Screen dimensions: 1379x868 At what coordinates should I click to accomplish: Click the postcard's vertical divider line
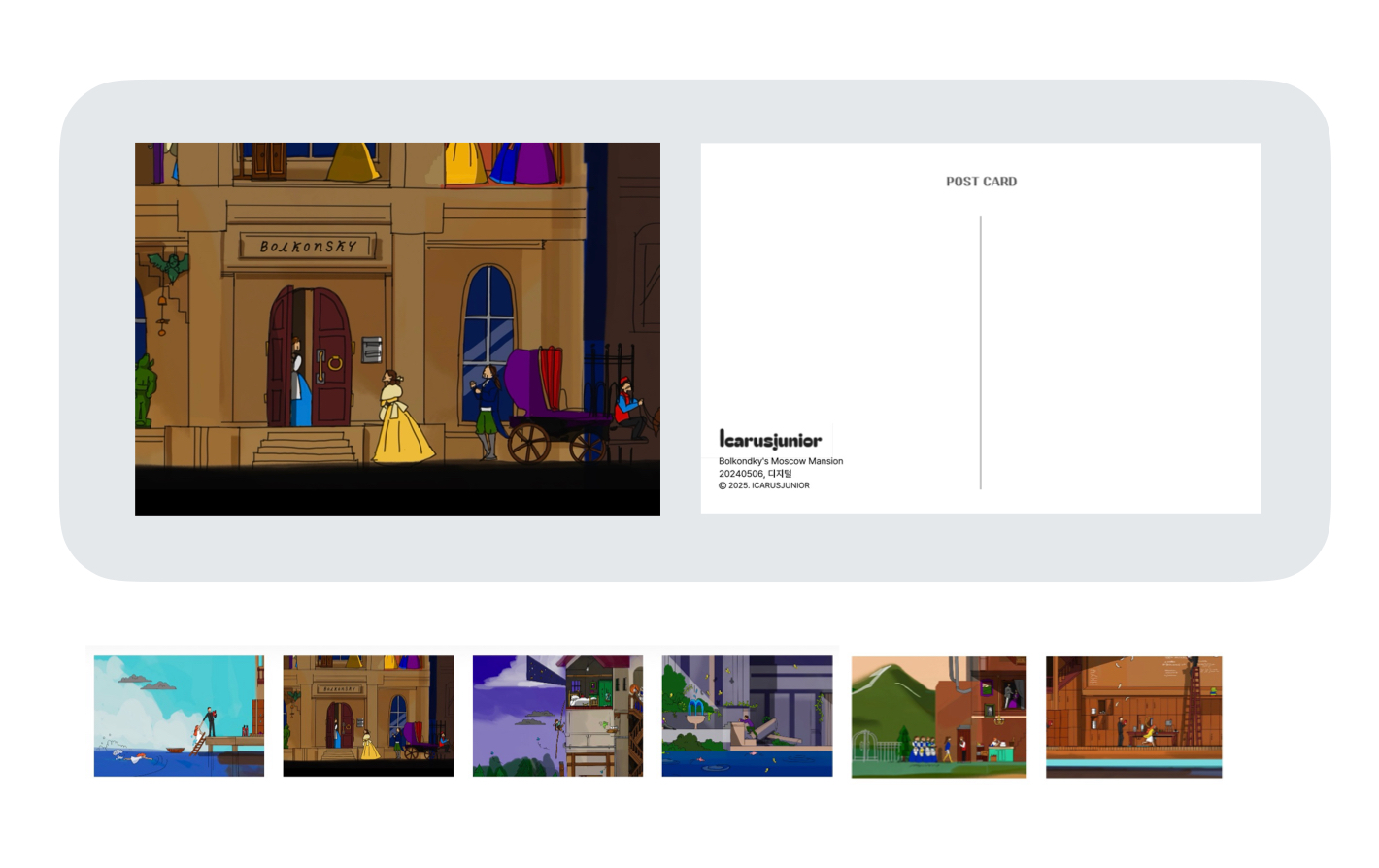tap(981, 351)
